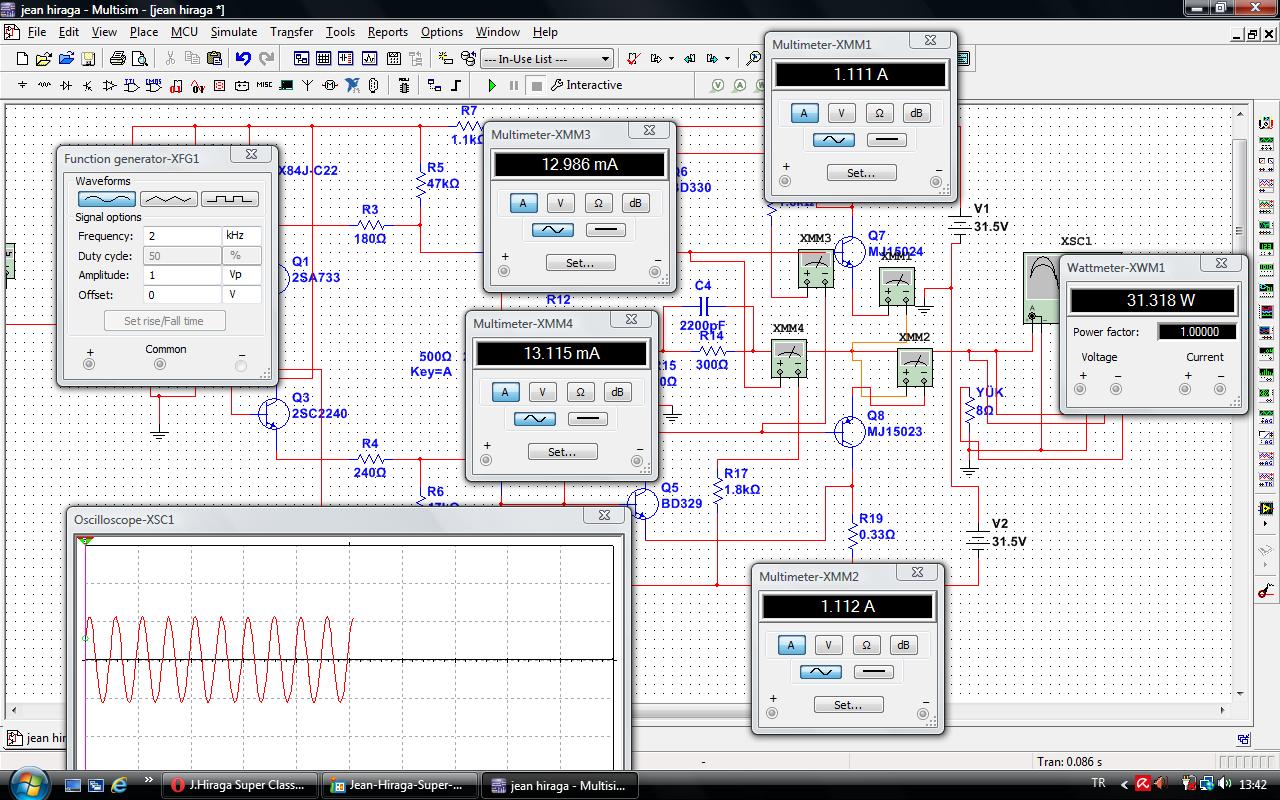
Task: Click Set... button on Multimeter-XMM2
Action: [847, 705]
